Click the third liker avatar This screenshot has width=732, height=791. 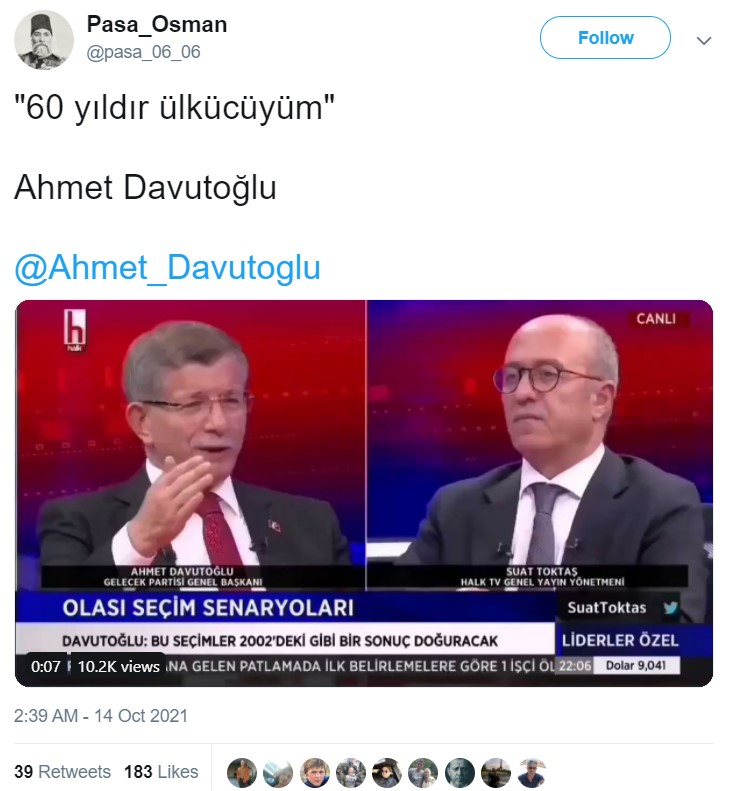315,773
